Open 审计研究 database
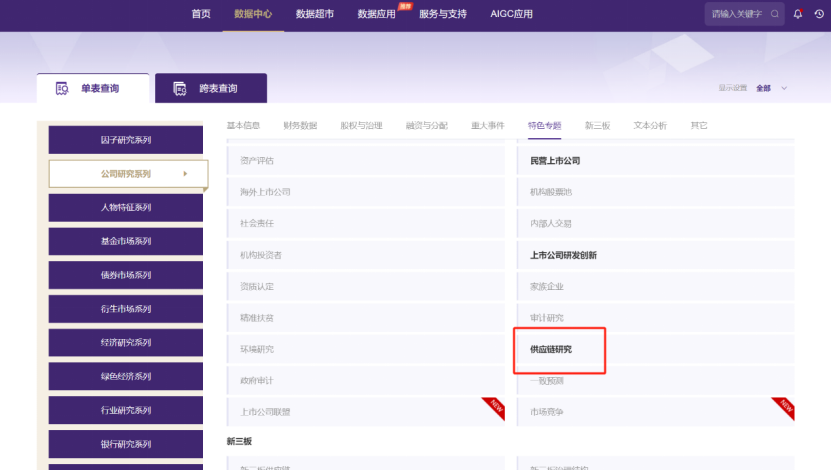This screenshot has width=831, height=470. (x=656, y=318)
